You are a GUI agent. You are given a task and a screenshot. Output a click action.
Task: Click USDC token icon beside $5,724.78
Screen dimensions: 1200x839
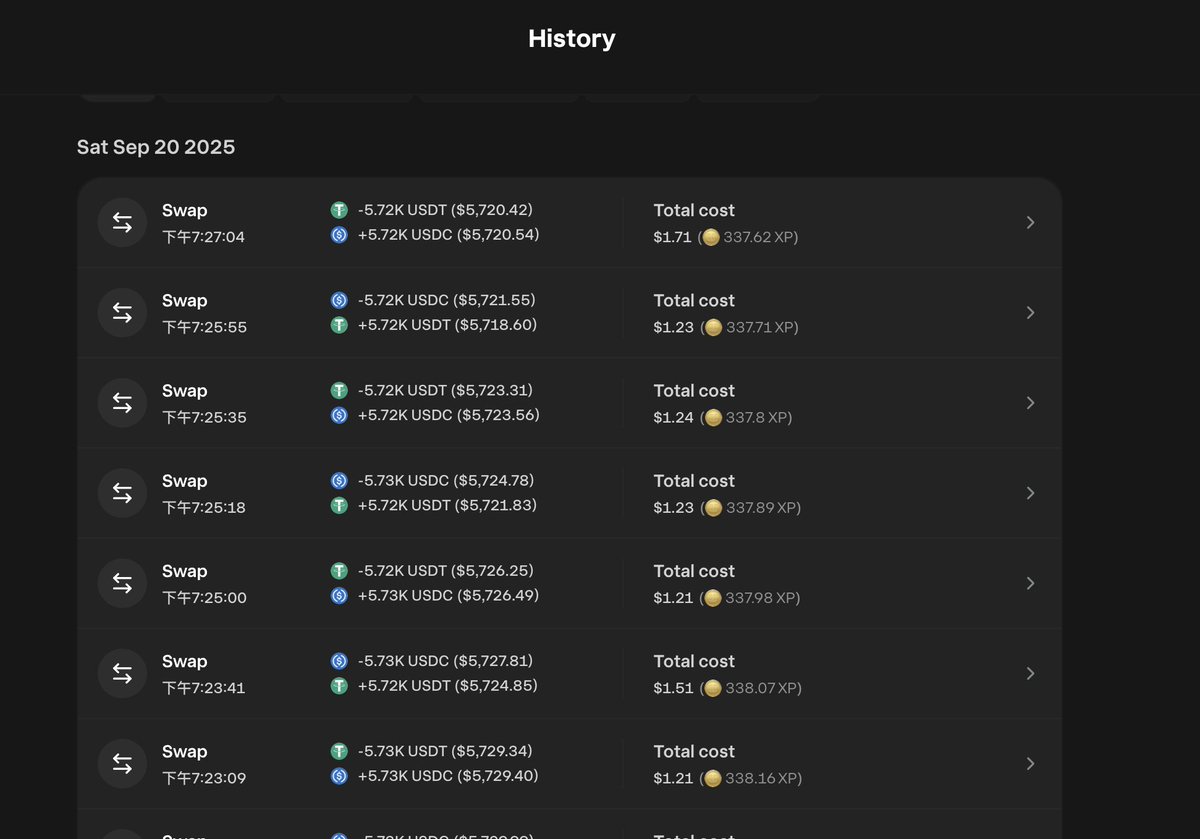(x=339, y=481)
